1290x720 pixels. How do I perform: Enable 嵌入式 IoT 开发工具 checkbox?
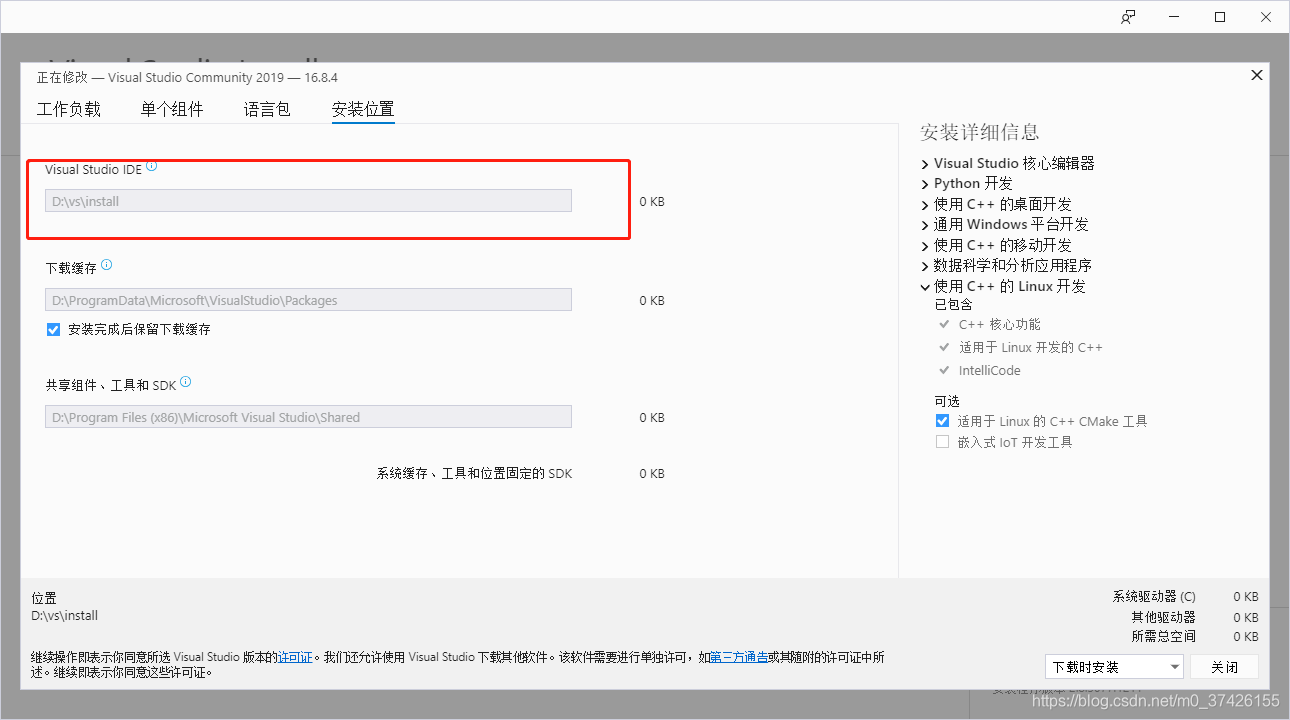pyautogui.click(x=942, y=442)
